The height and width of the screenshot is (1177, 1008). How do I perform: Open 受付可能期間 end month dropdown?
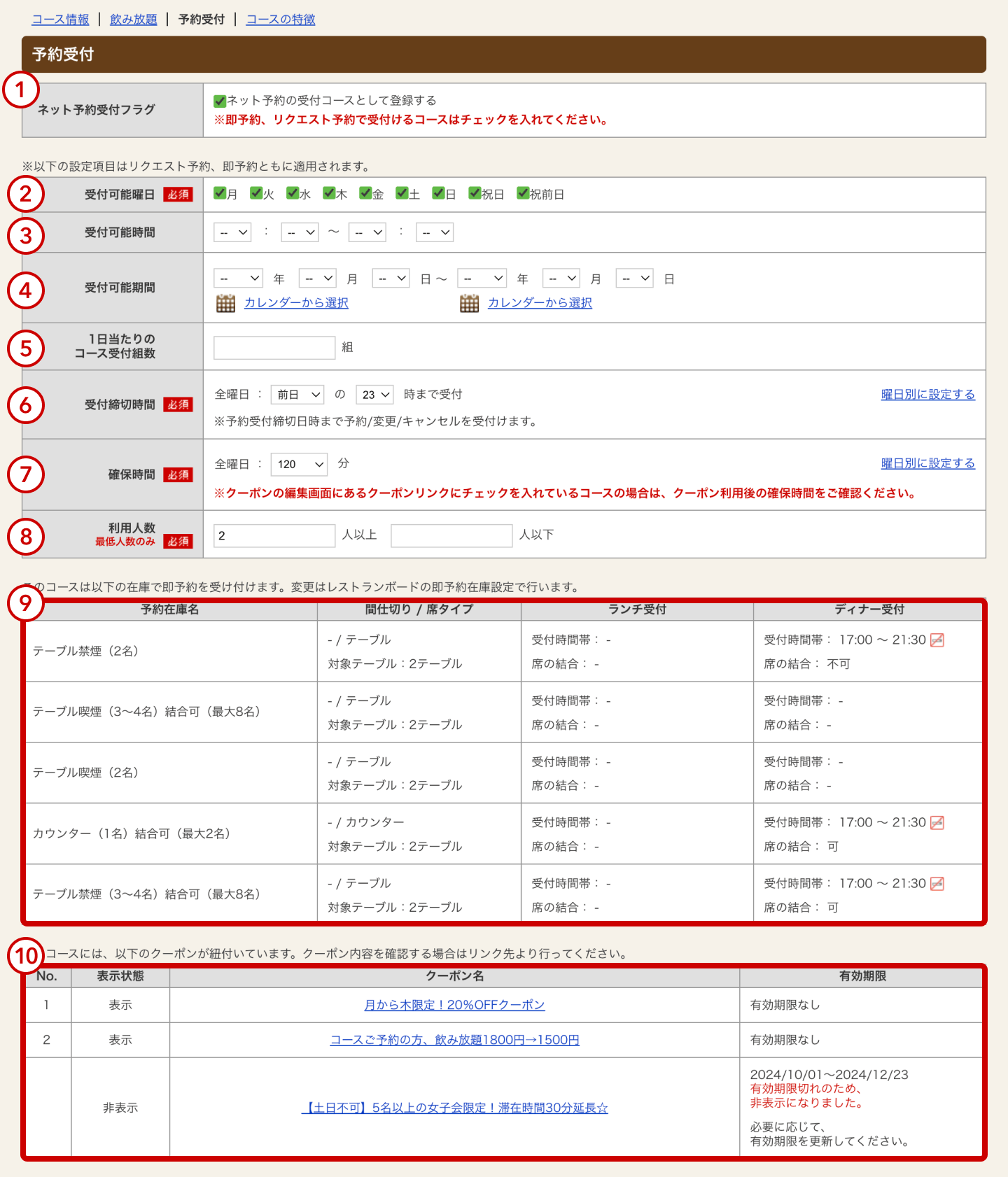click(561, 279)
